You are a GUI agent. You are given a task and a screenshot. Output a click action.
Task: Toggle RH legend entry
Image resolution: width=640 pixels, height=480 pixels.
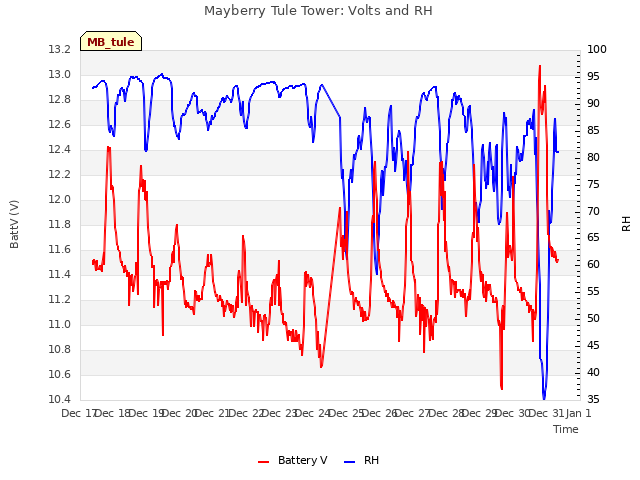tap(362, 460)
